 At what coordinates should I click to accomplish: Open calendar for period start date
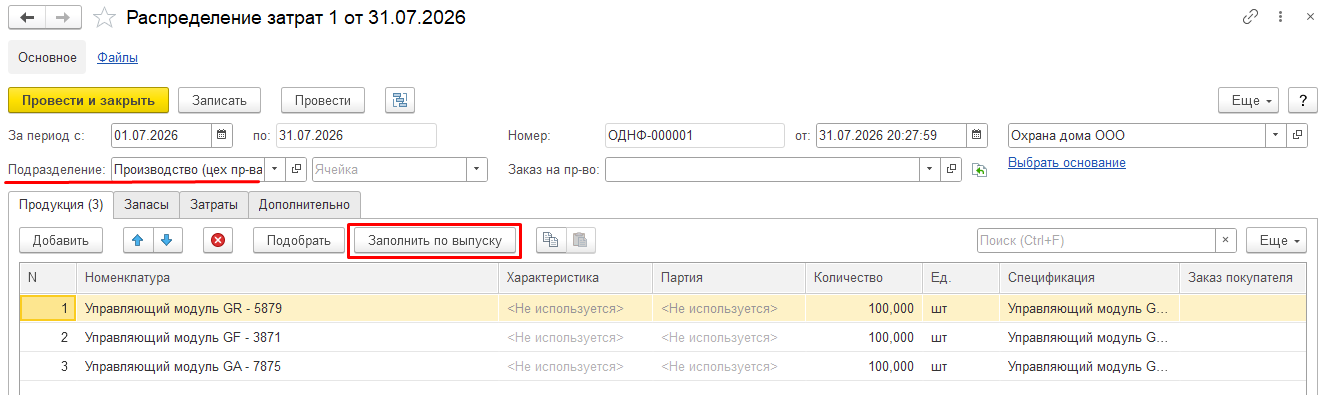(223, 135)
